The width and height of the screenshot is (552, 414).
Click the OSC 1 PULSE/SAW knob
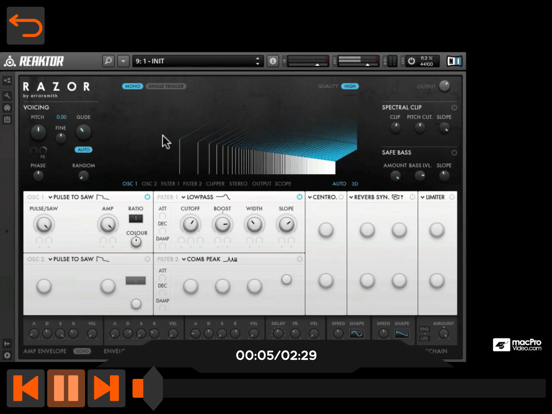click(x=44, y=225)
